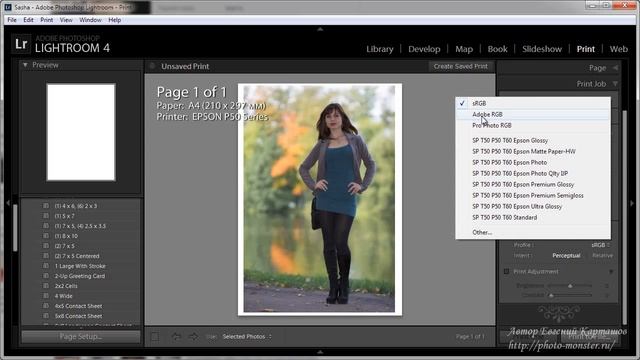Image resolution: width=640 pixels, height=360 pixels.
Task: Collapse top panel with arrow above module picker
Action: tap(320, 29)
